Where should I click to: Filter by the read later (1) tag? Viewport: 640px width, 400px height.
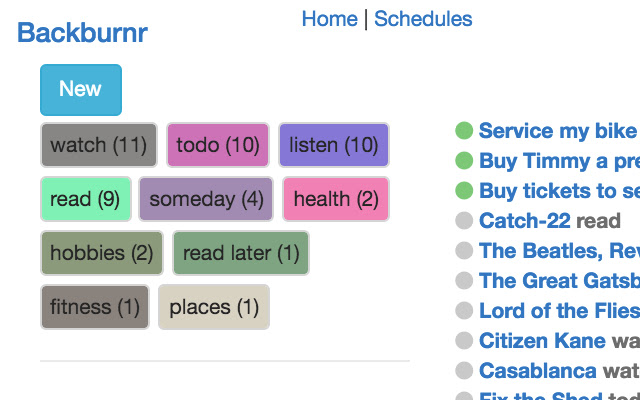tap(241, 253)
